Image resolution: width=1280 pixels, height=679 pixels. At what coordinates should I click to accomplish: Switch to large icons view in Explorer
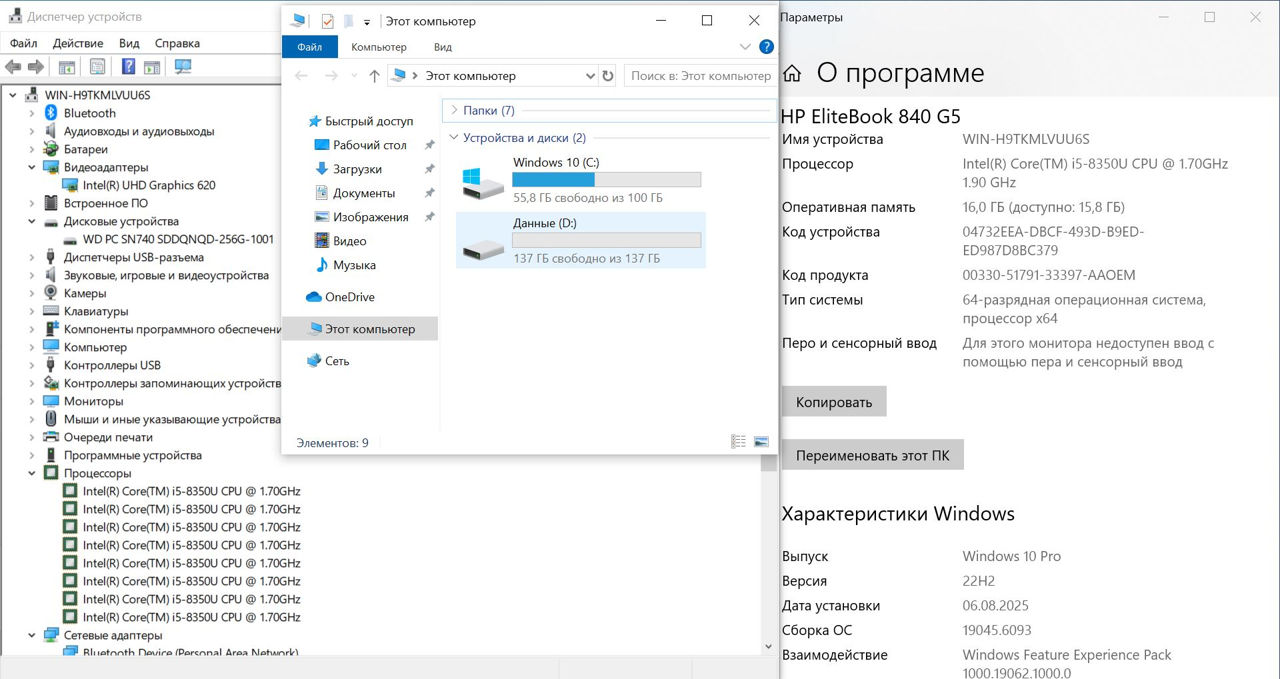tap(761, 442)
